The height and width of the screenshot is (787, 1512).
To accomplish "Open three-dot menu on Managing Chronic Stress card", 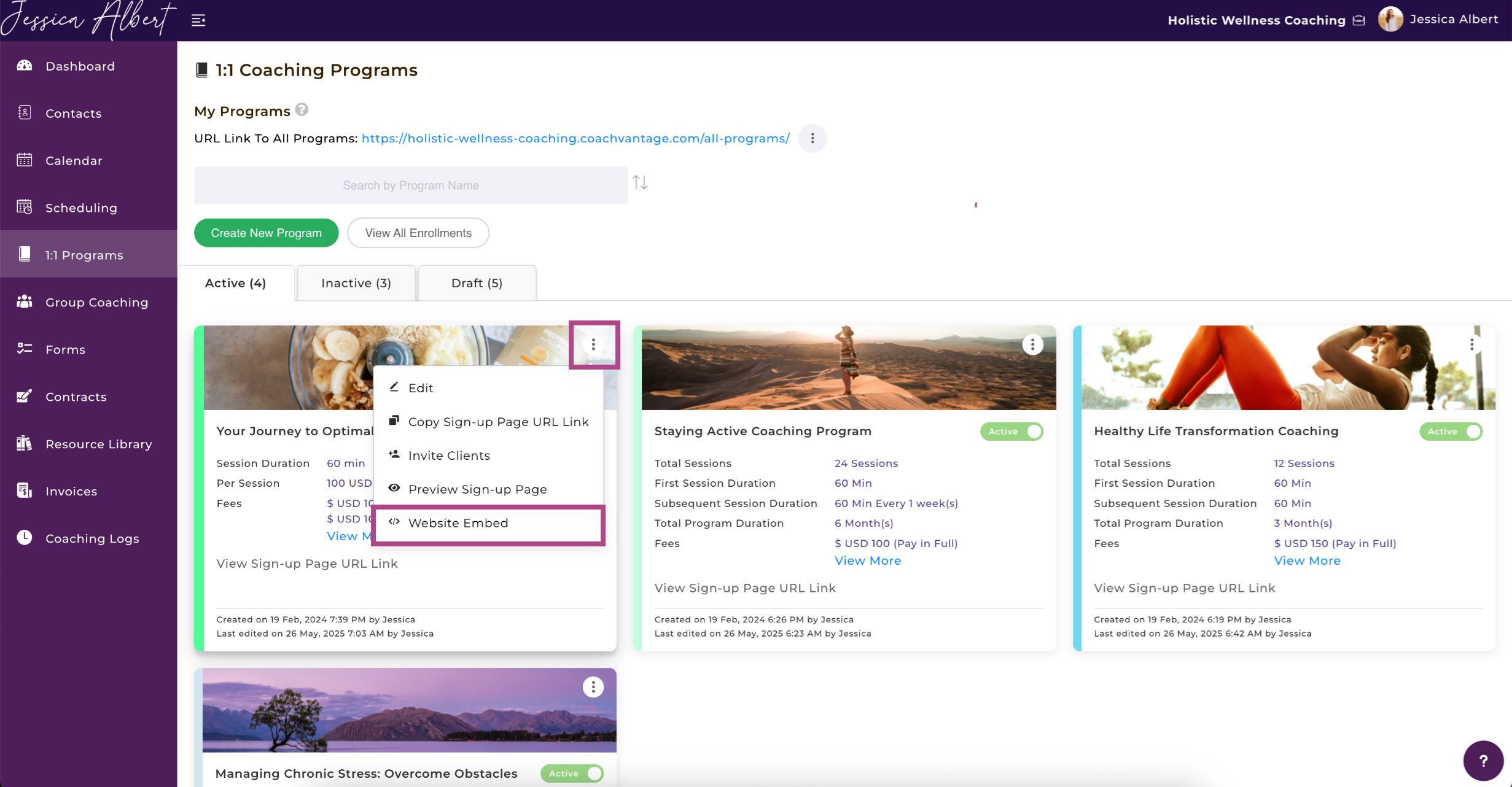I will (x=593, y=687).
